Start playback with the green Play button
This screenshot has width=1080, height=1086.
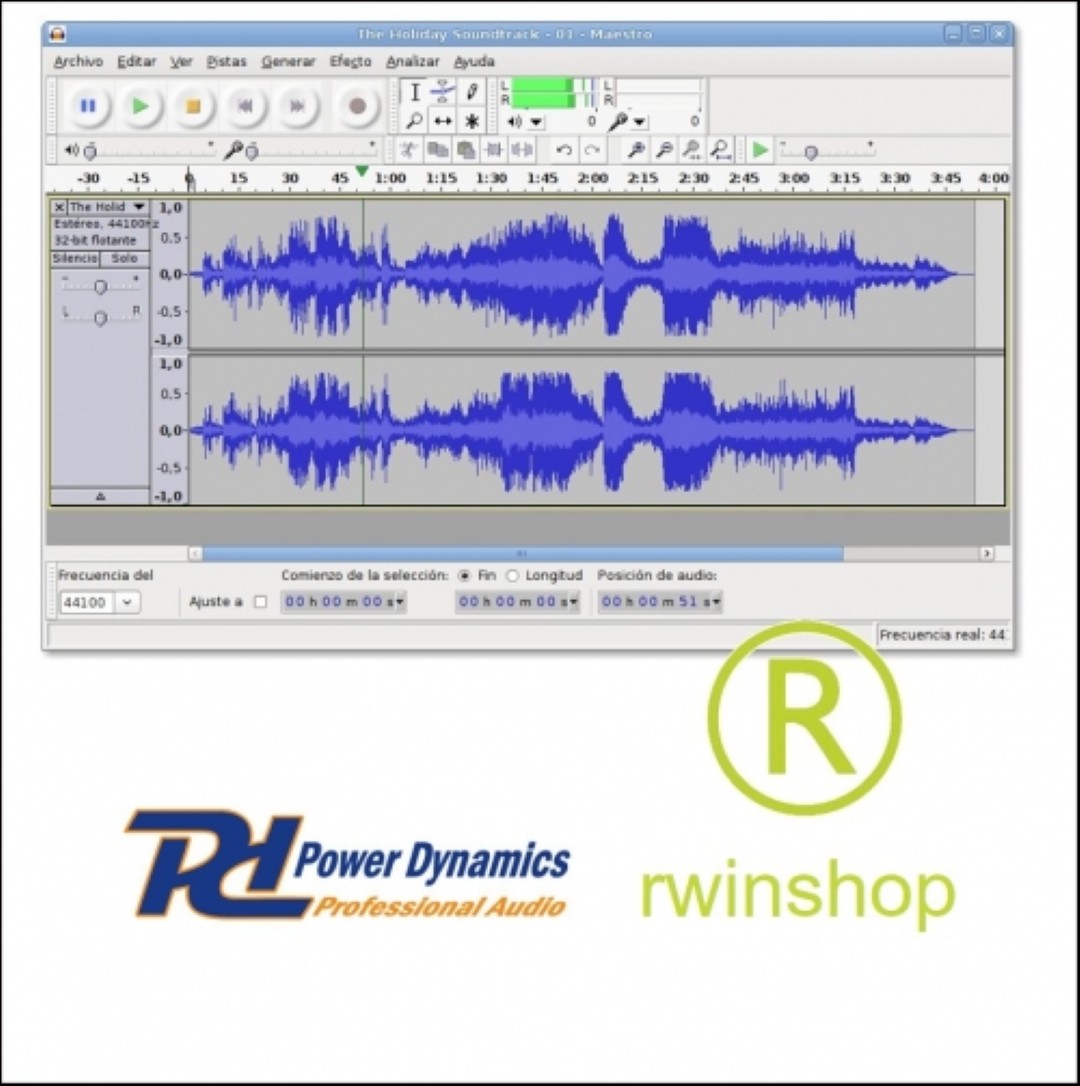(x=141, y=106)
